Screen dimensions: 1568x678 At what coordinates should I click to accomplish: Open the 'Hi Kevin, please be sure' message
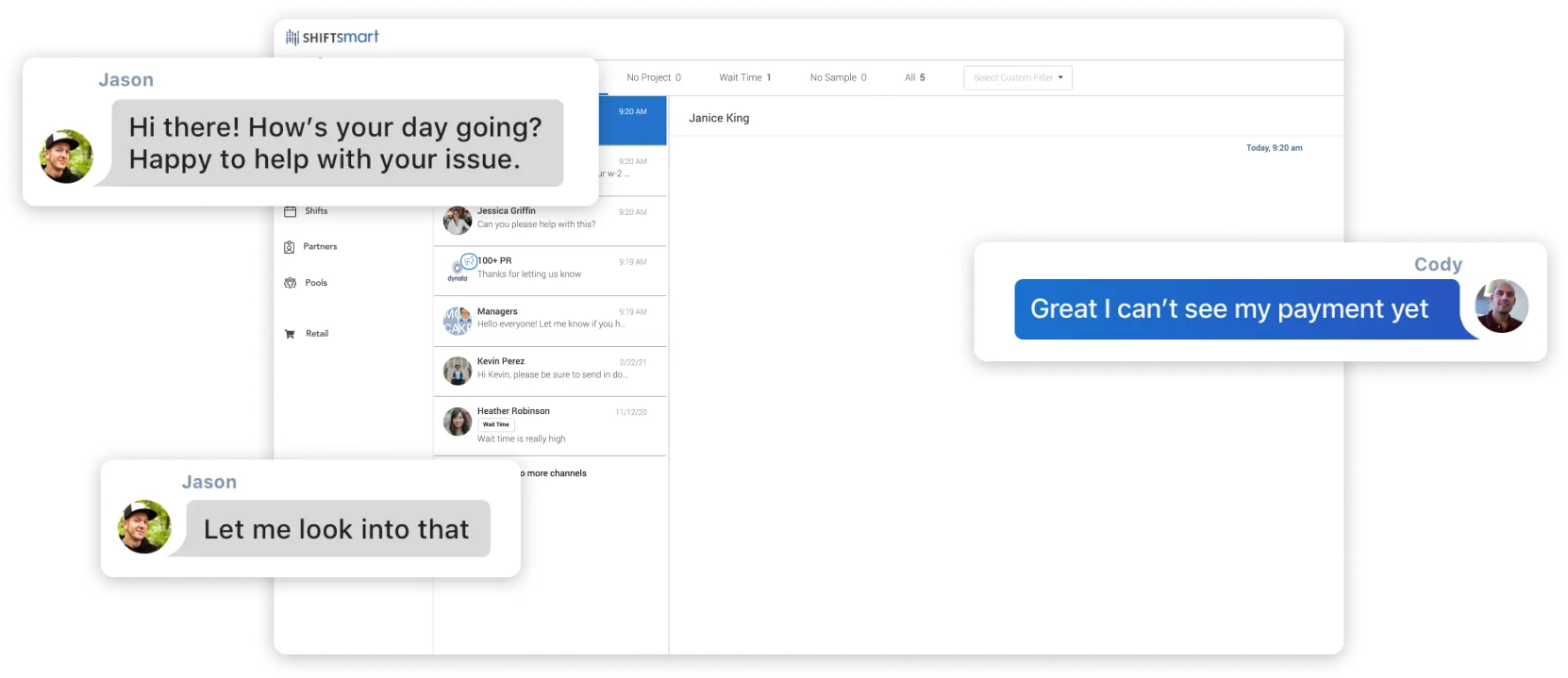tap(553, 375)
